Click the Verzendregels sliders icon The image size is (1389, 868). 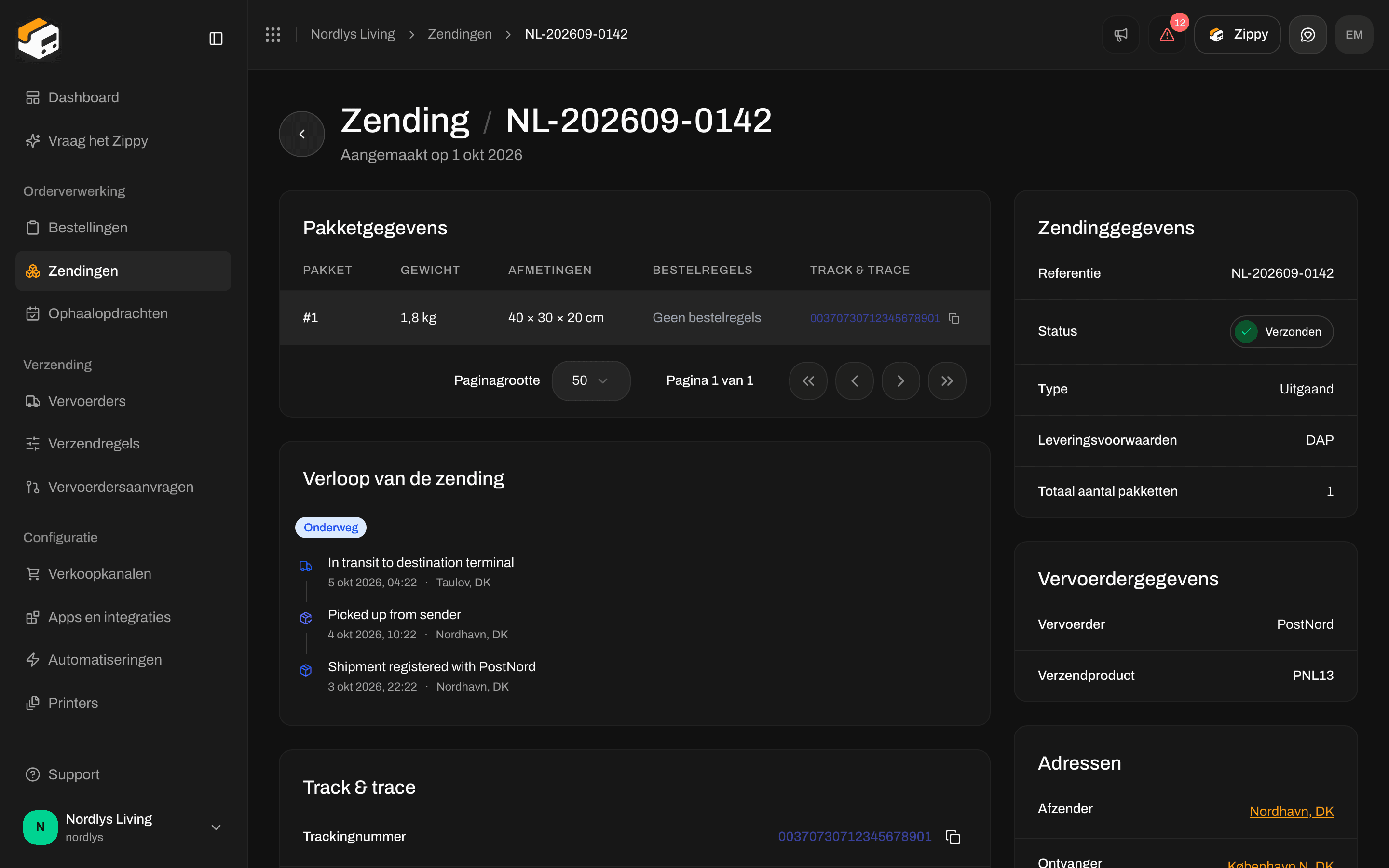[x=33, y=444]
